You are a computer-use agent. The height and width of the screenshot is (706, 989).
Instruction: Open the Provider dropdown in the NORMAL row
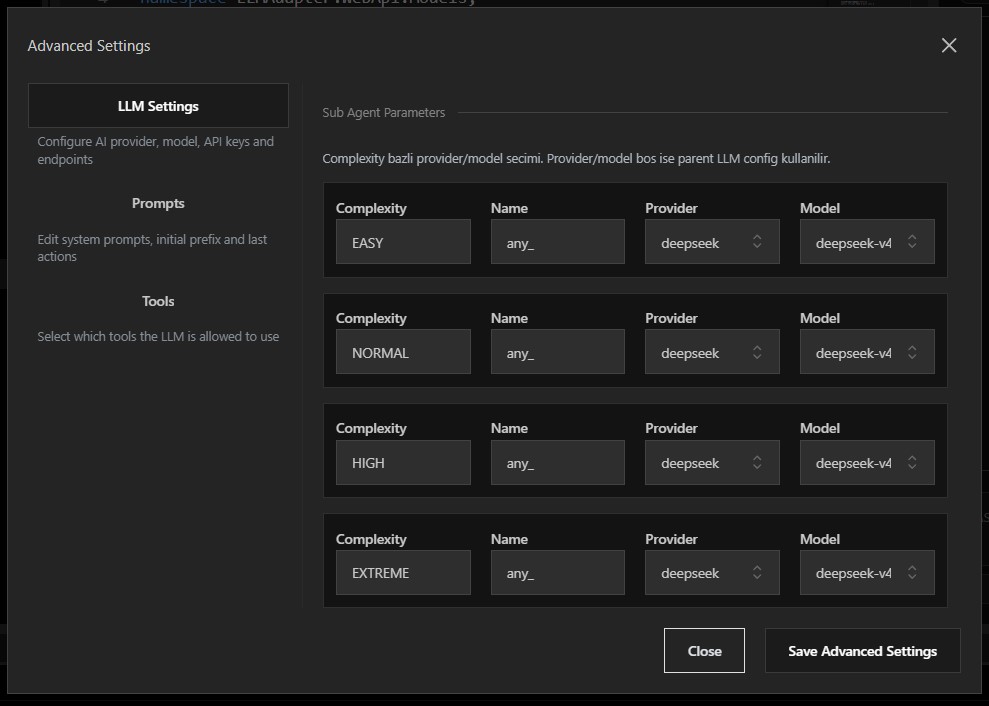712,351
